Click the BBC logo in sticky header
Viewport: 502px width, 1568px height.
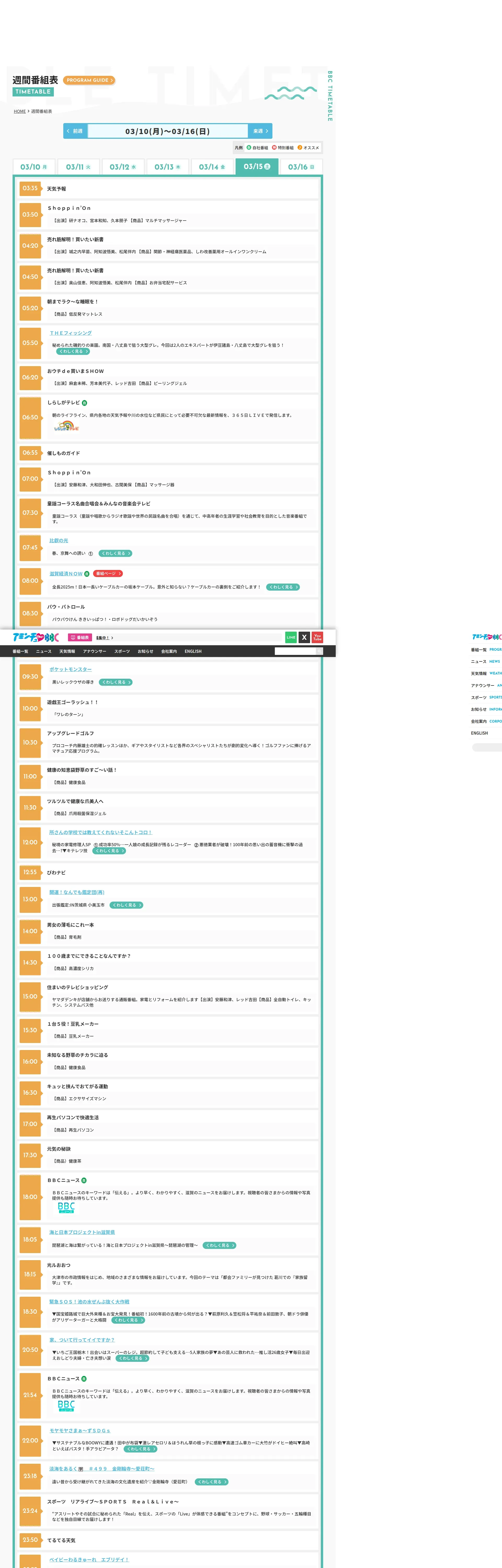[36, 637]
